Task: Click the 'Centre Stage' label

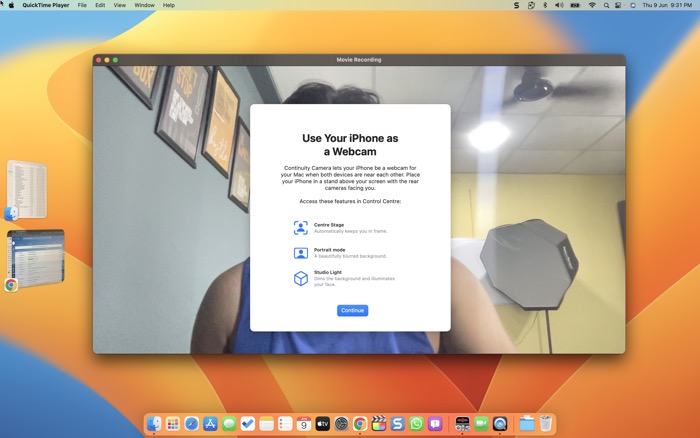Action: [329, 225]
